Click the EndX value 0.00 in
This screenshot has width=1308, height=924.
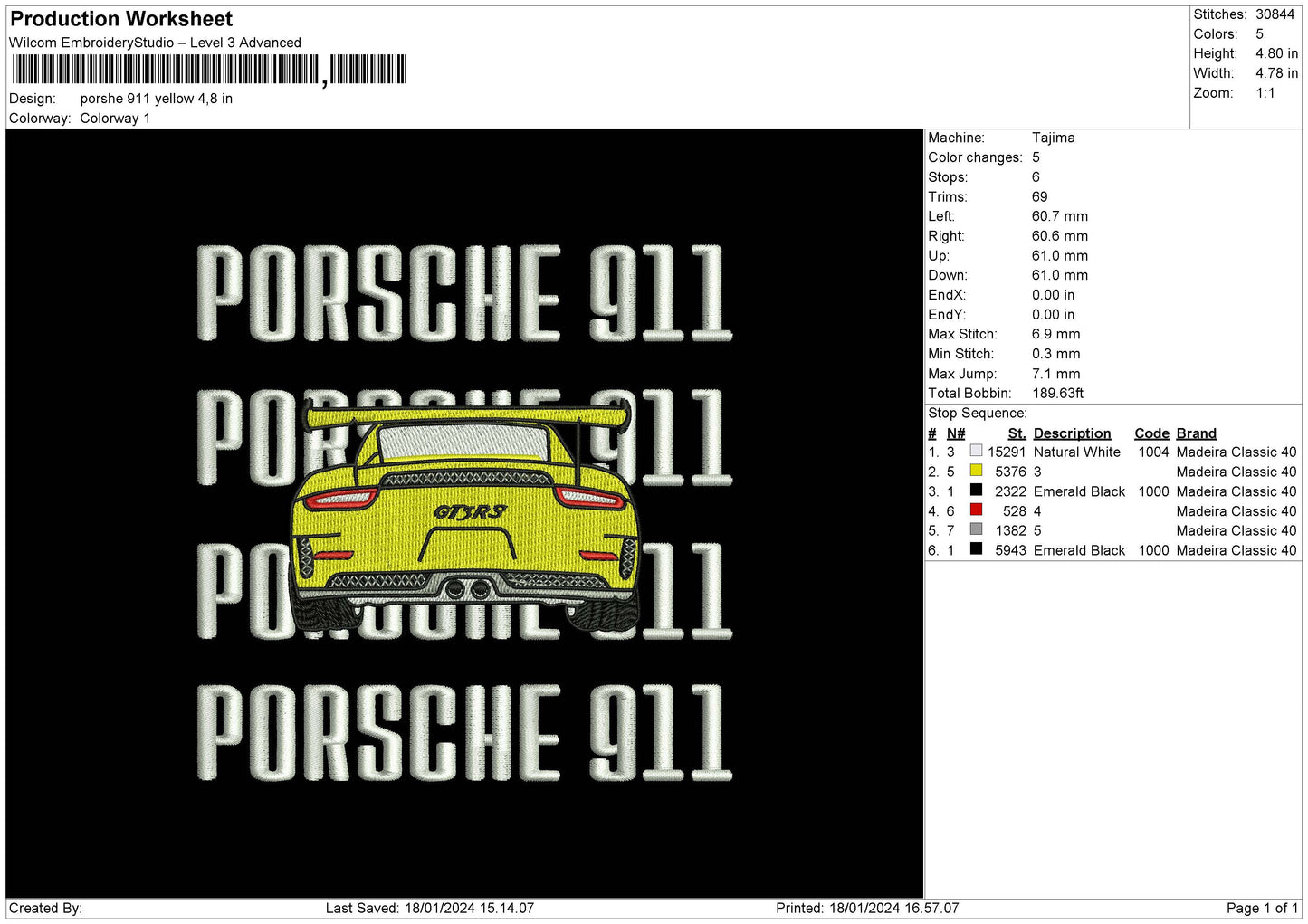[x=1053, y=295]
